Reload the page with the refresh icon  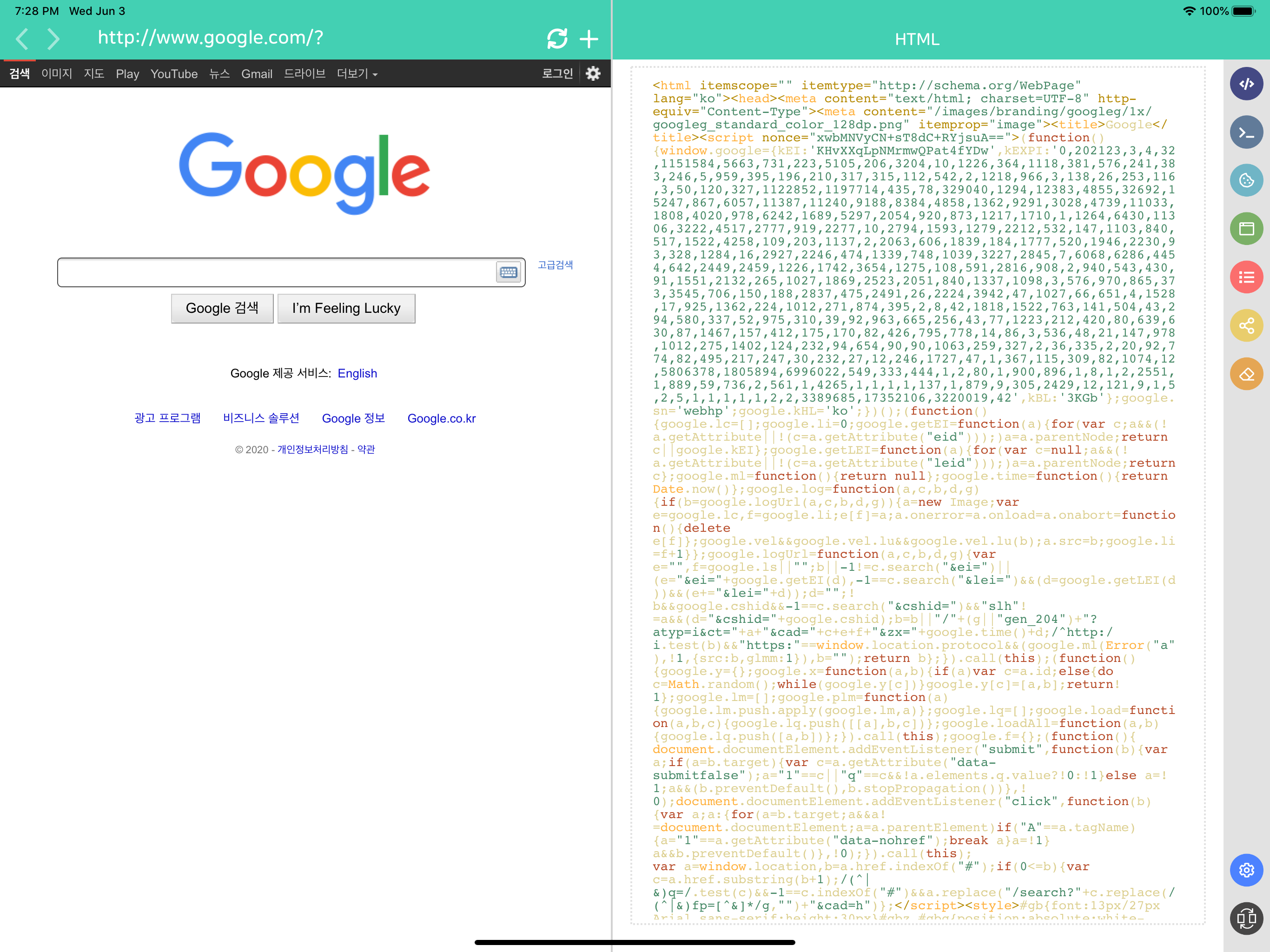pos(557,39)
